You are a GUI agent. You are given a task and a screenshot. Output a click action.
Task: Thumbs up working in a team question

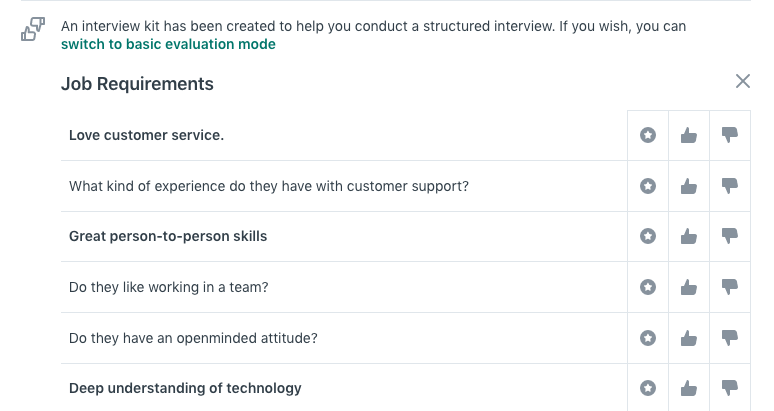tap(689, 287)
